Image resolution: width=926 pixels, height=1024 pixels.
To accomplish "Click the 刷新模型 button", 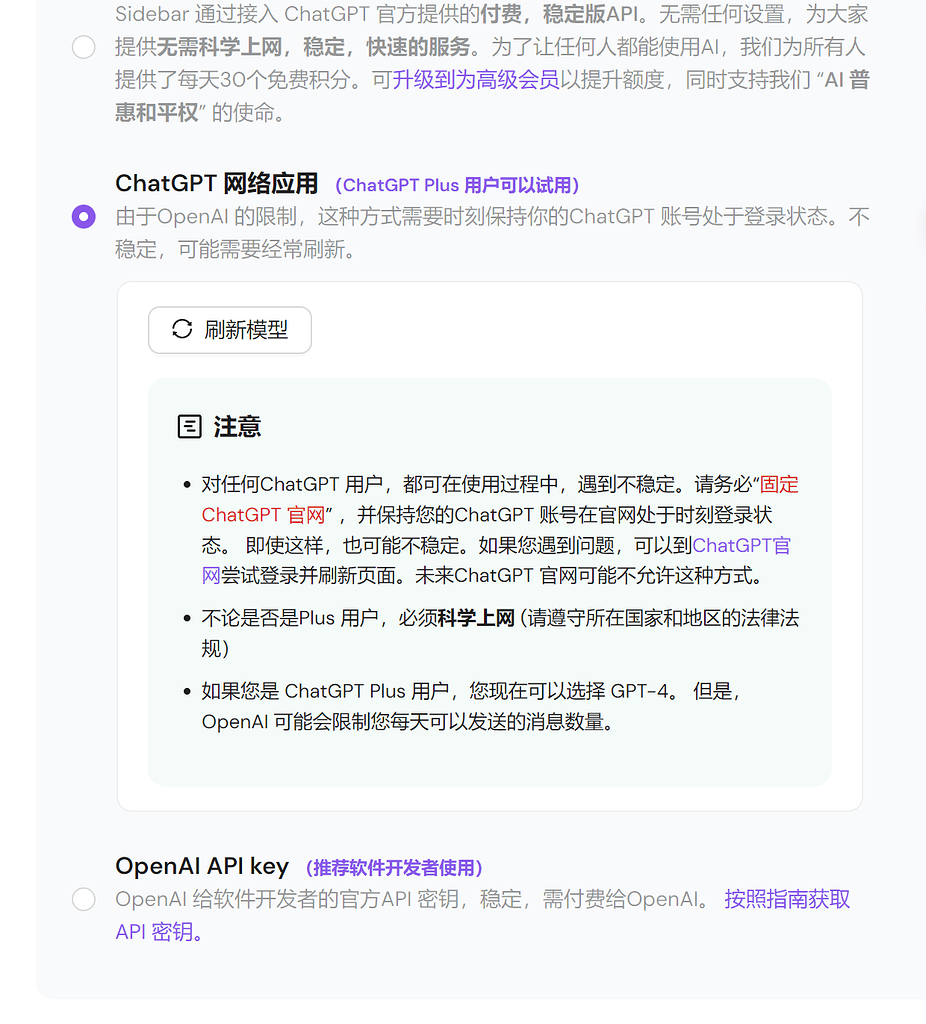I will [230, 330].
